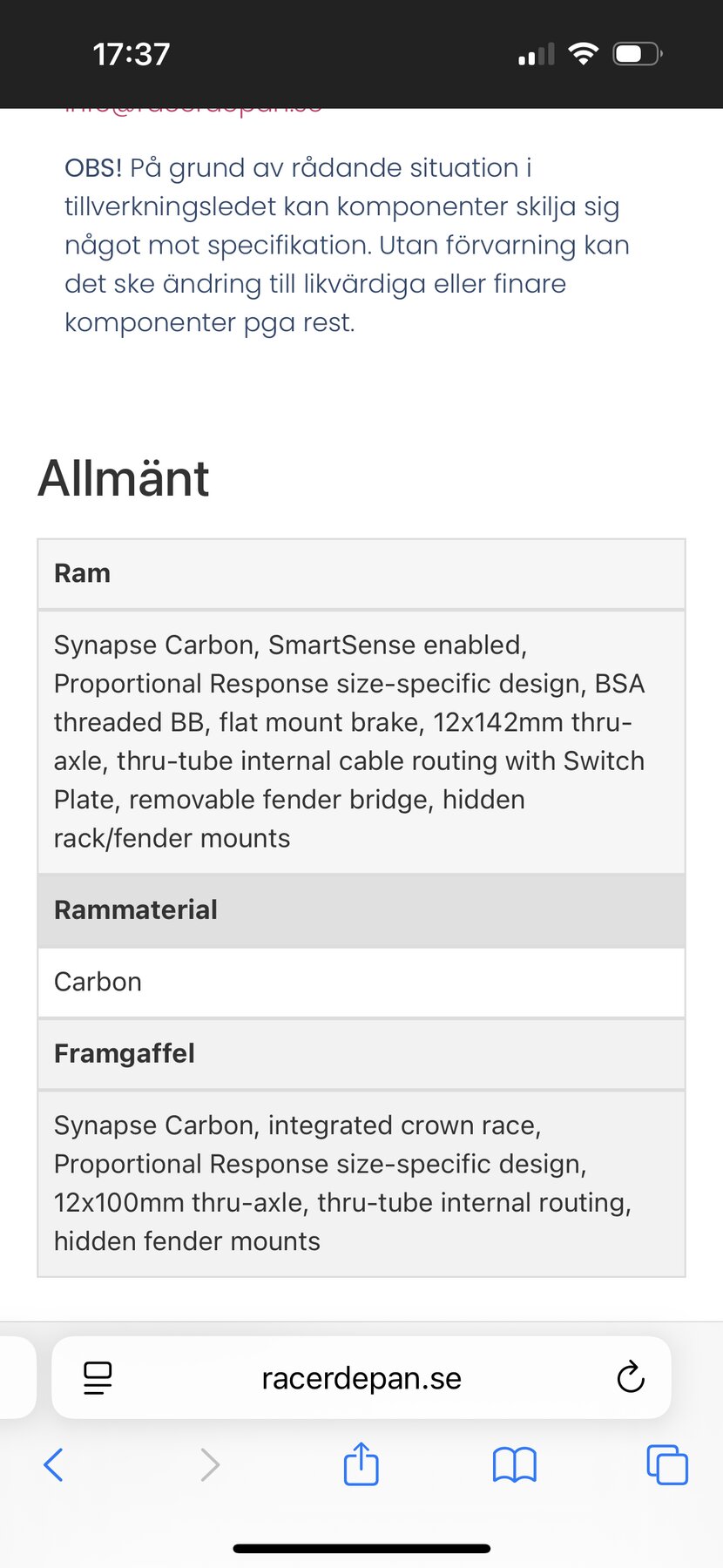
Task: Open the Bookmarks book icon
Action: [514, 1464]
